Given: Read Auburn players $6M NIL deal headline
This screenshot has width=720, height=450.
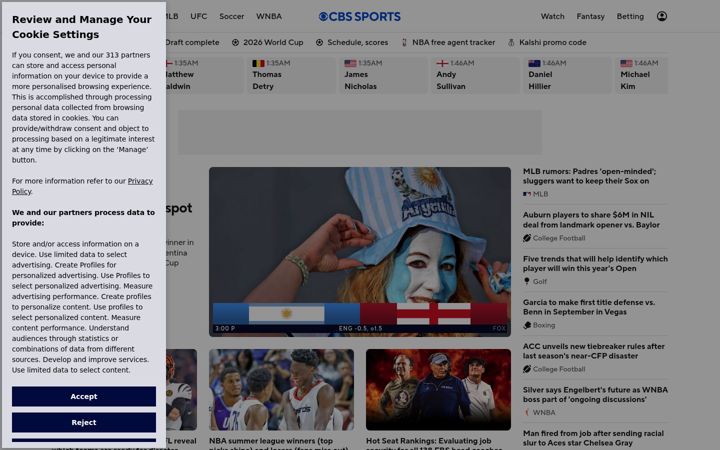Looking at the screenshot, I should pos(591,219).
